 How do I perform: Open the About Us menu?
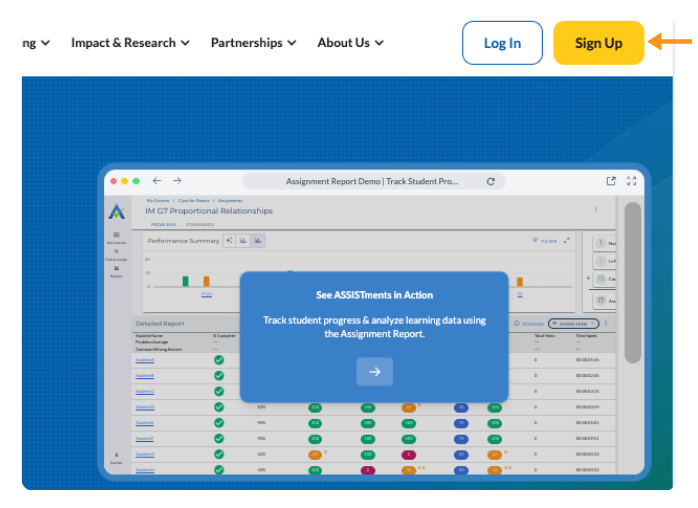coord(350,43)
